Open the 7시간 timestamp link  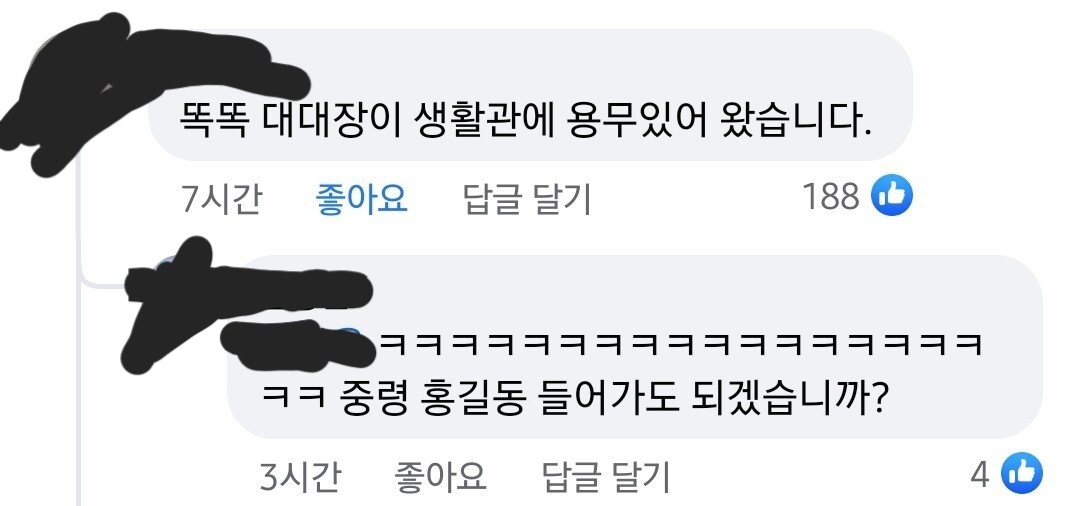(x=221, y=199)
